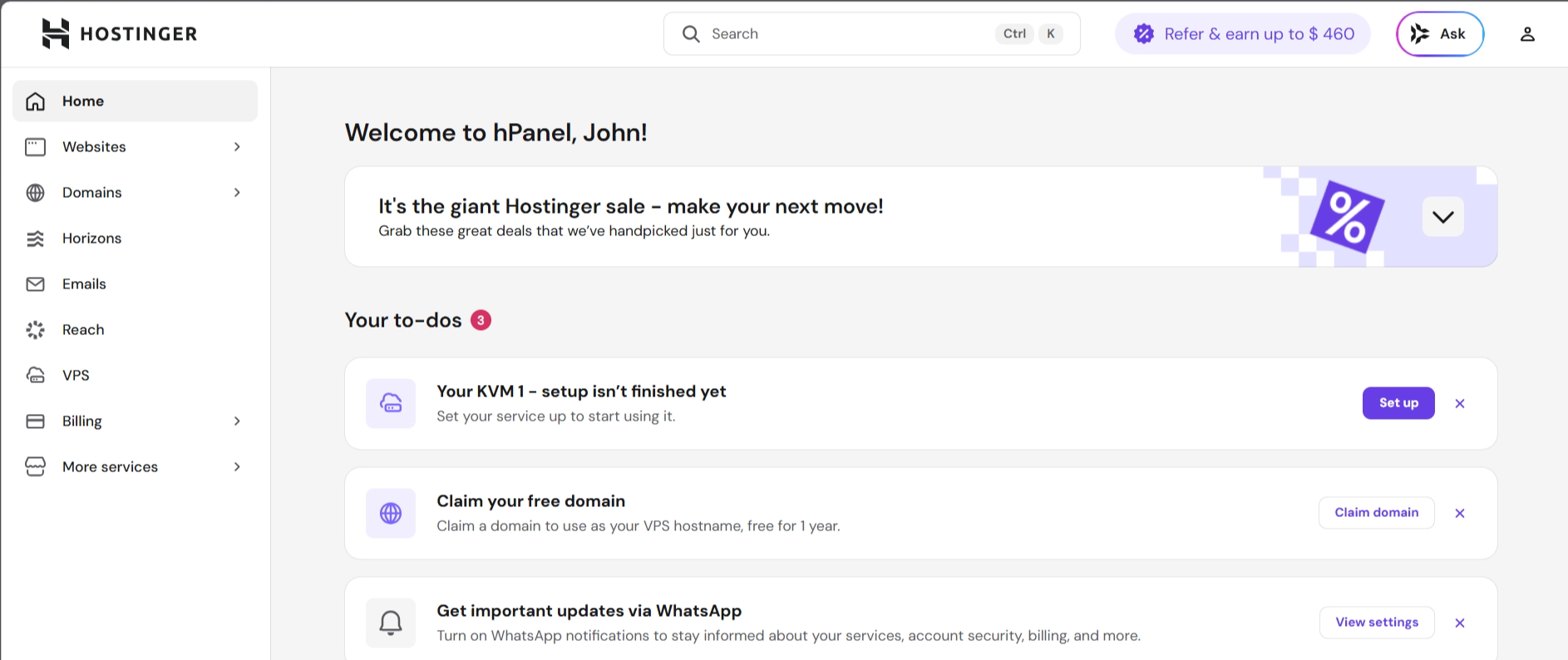The width and height of the screenshot is (1568, 660).
Task: Click 'Get important updates via WhatsApp' heading
Action: click(x=589, y=611)
